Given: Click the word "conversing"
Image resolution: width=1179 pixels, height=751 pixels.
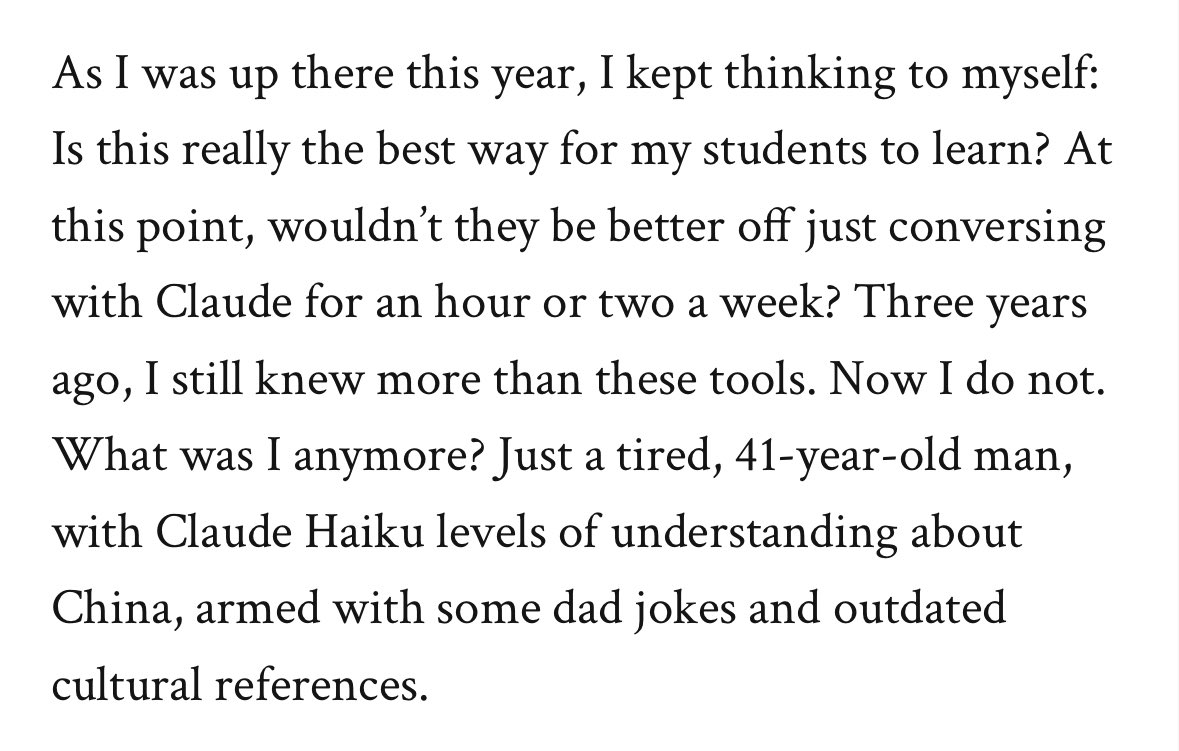Looking at the screenshot, I should coord(997,226).
